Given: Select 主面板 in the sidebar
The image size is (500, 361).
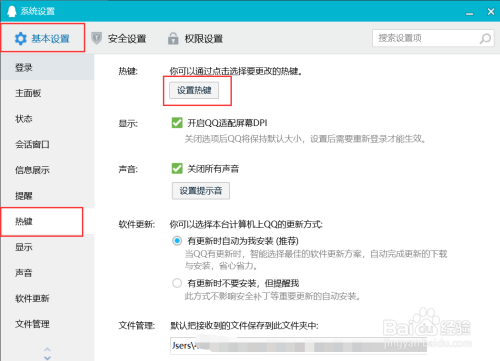Looking at the screenshot, I should [x=47, y=93].
